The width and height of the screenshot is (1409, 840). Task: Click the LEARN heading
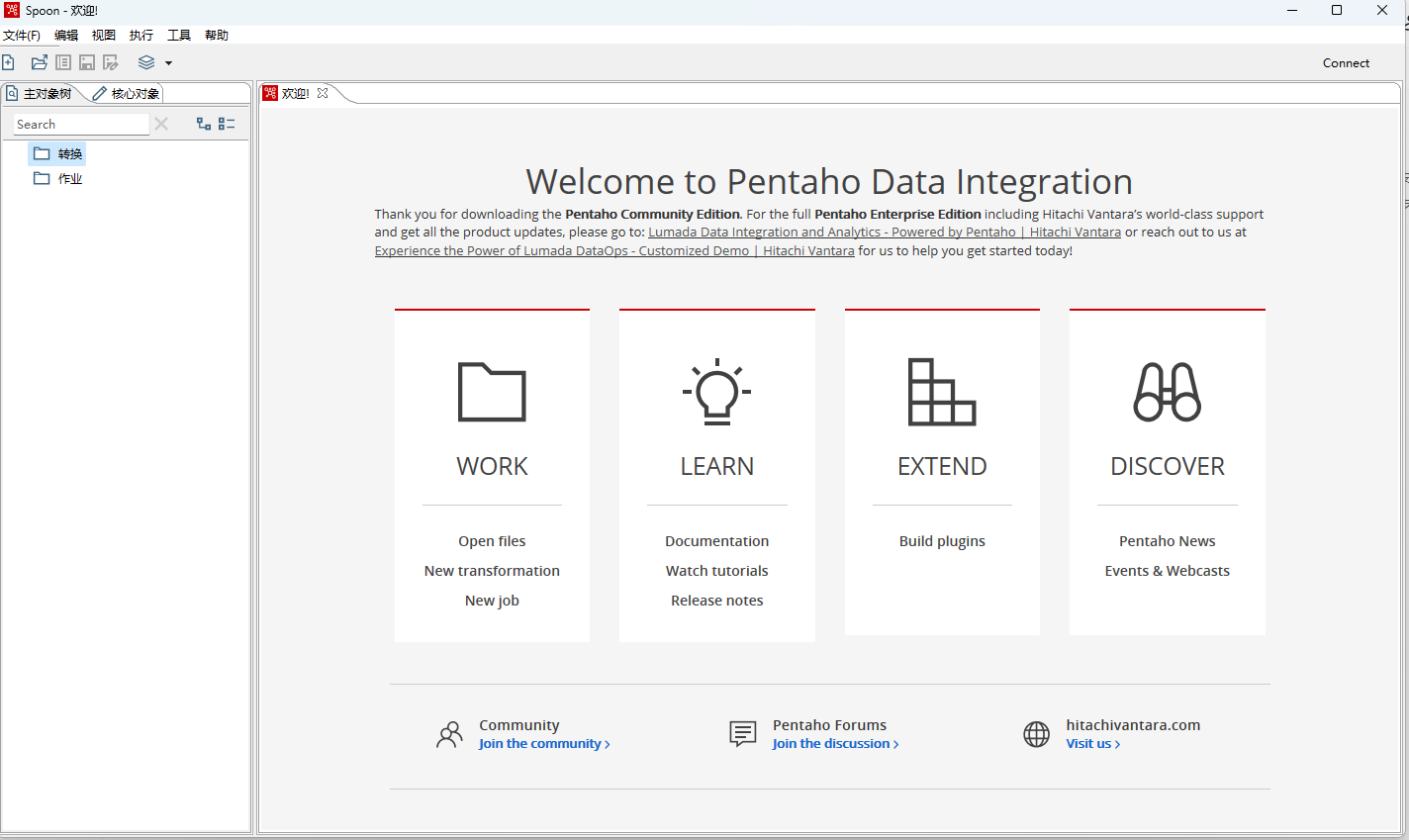717,466
